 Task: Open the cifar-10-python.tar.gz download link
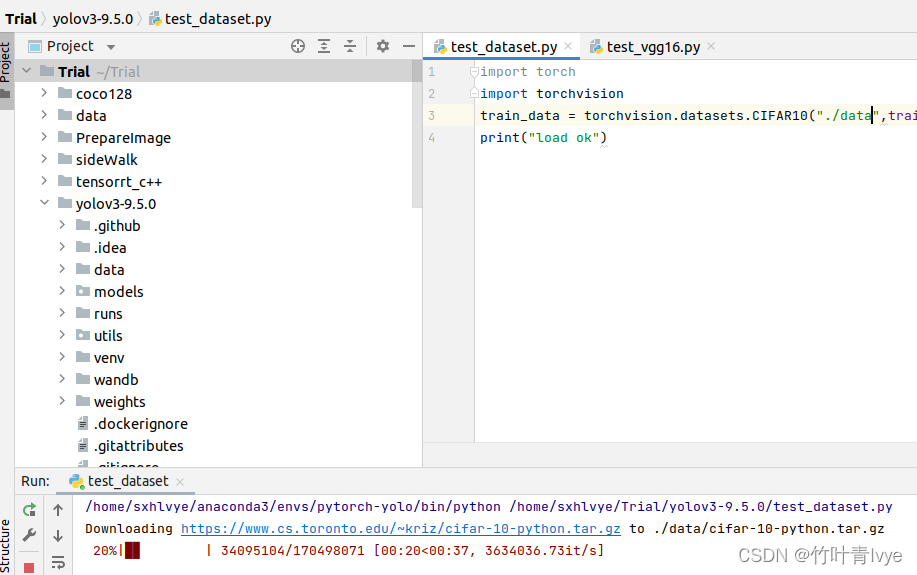tap(401, 529)
